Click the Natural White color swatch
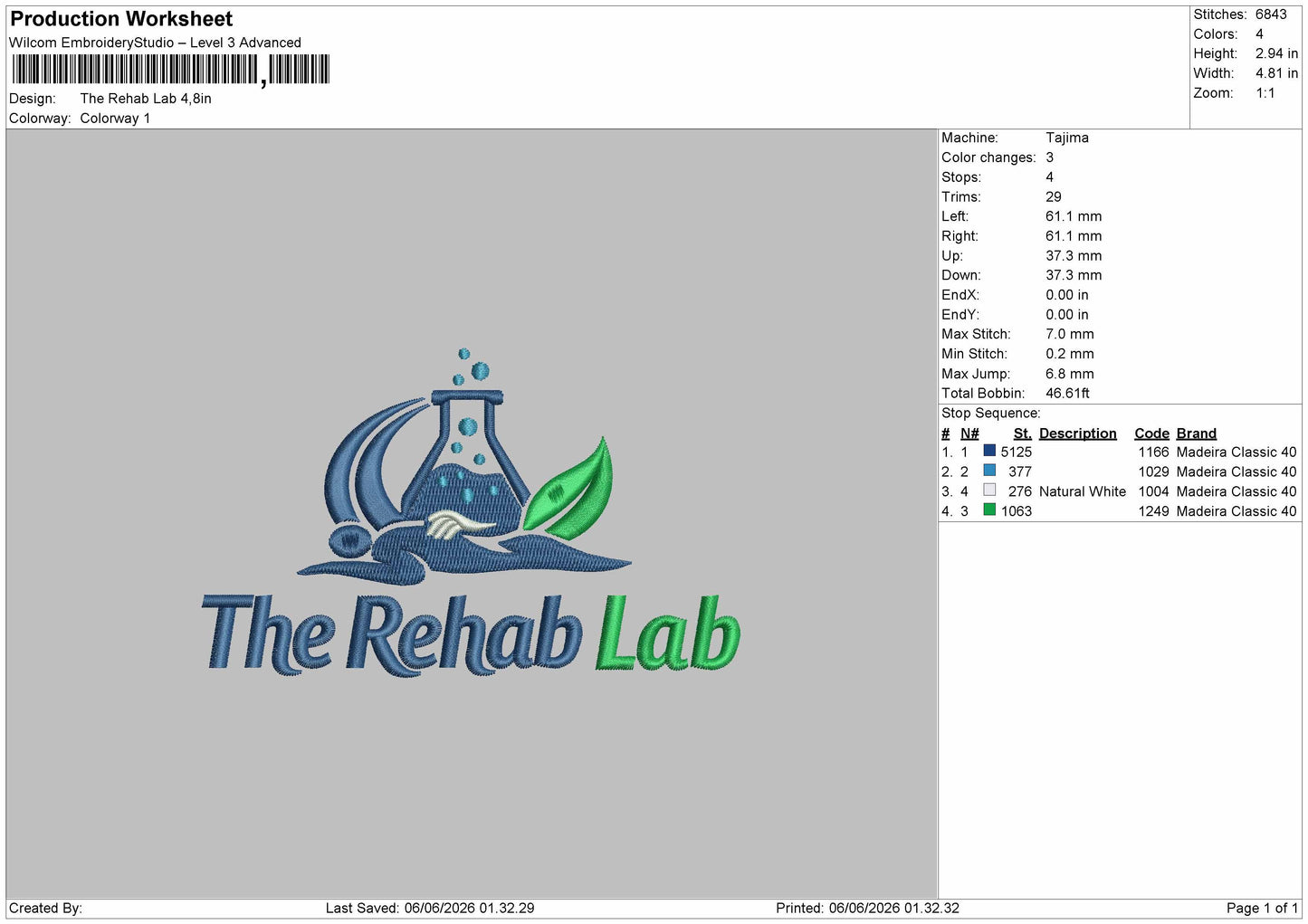Viewport: 1308px width, 924px height. coord(989,491)
